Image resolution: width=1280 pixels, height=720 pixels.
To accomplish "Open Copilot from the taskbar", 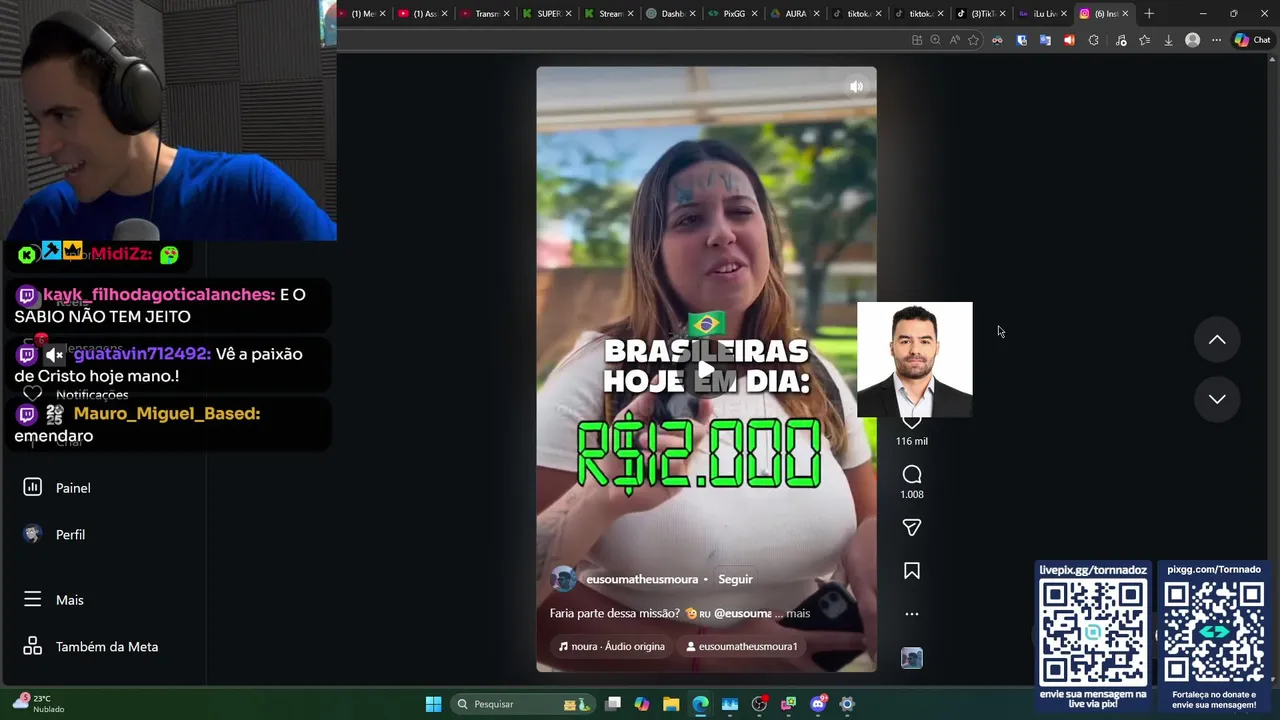I will tap(642, 704).
